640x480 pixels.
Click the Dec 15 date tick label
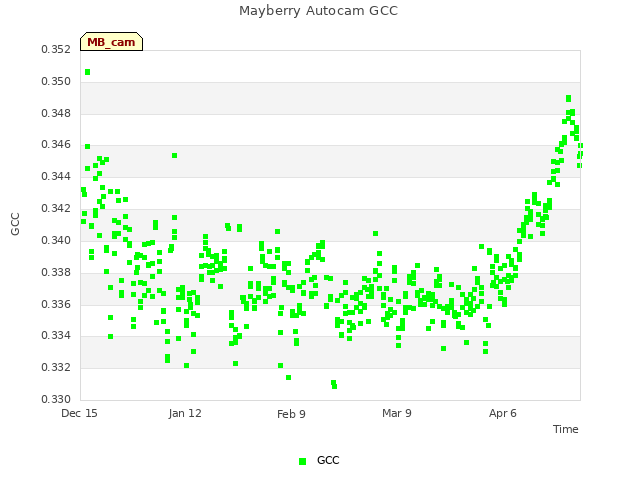(x=79, y=413)
